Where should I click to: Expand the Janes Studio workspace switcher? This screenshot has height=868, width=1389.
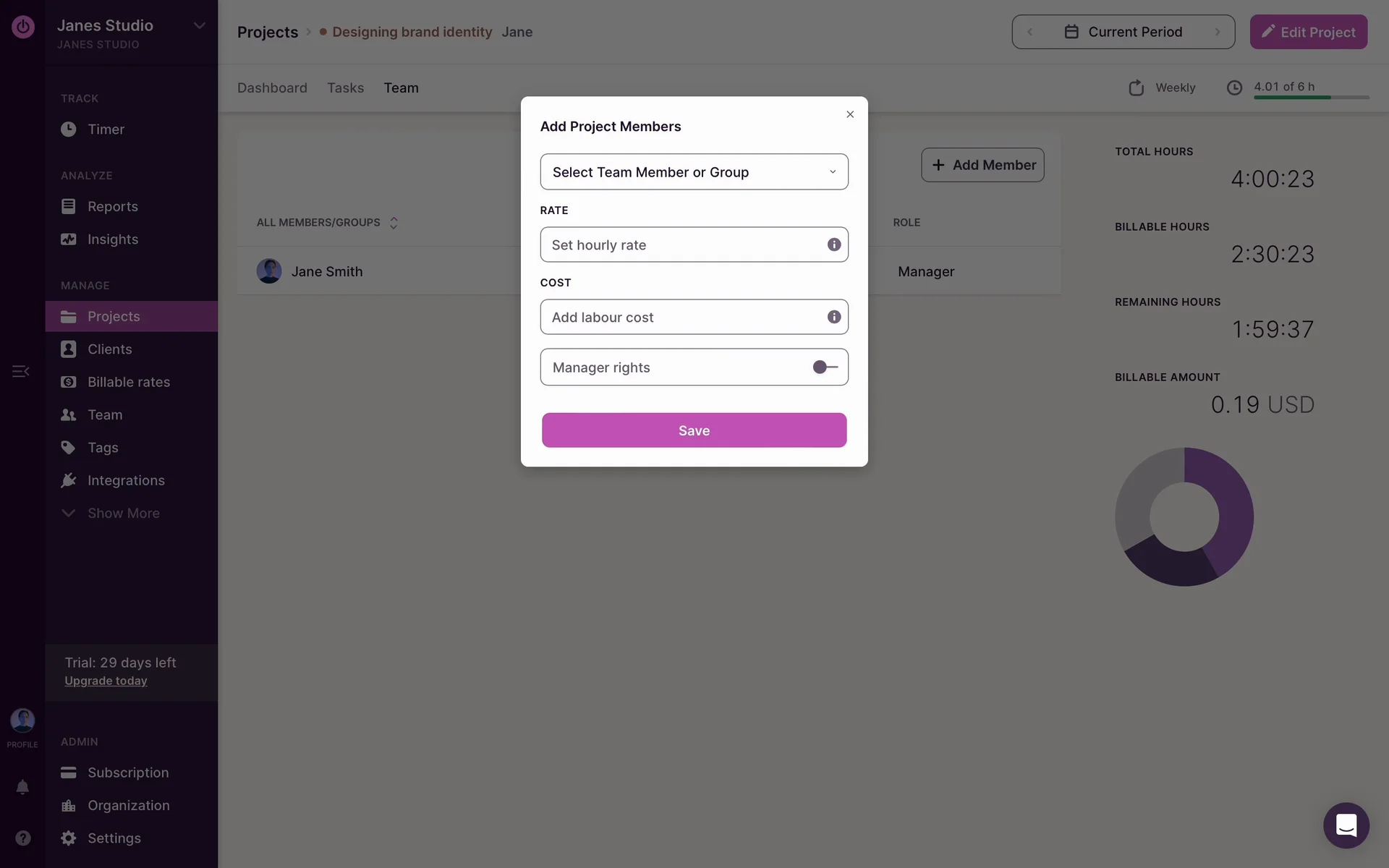click(x=199, y=26)
